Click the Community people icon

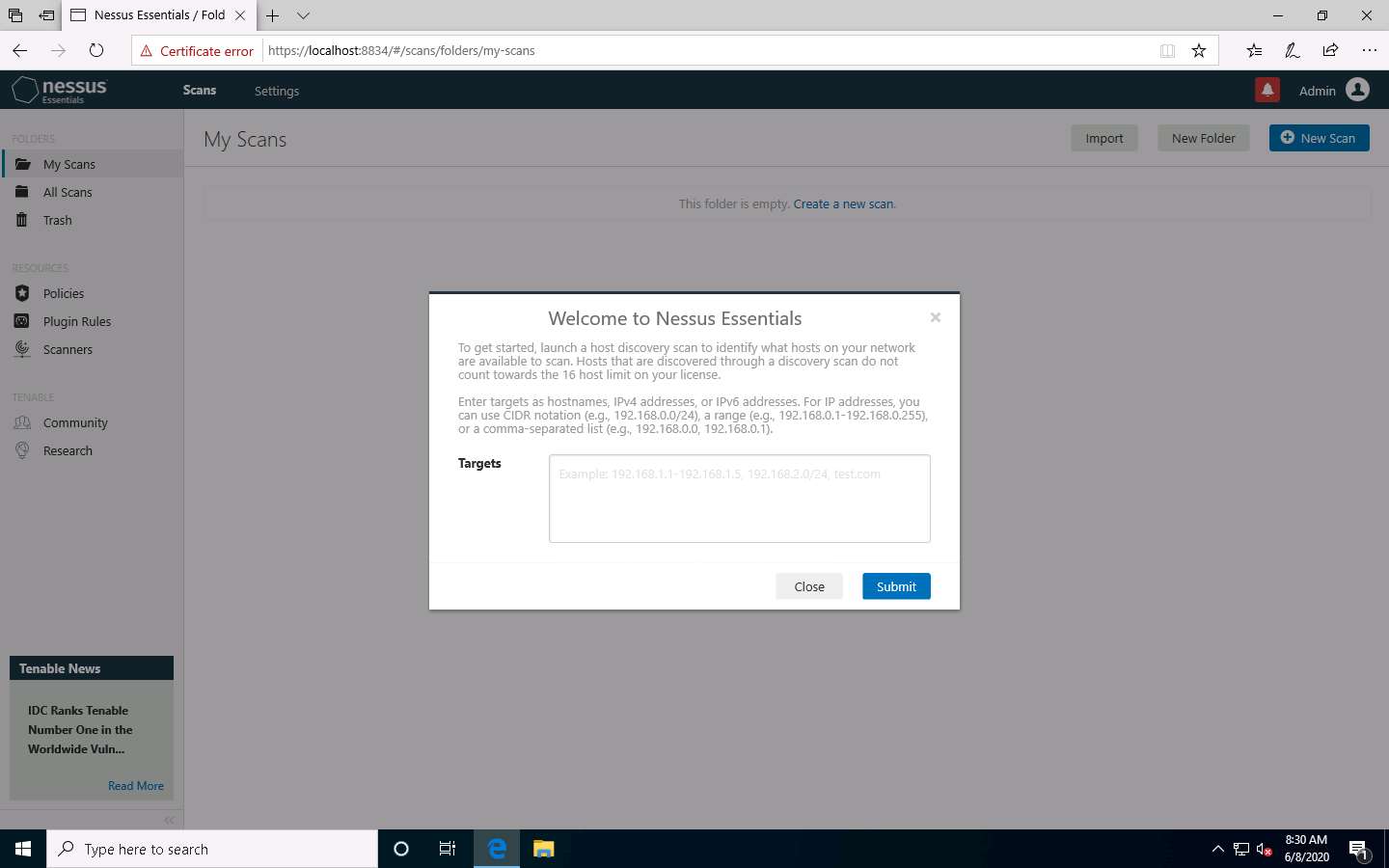tap(22, 422)
